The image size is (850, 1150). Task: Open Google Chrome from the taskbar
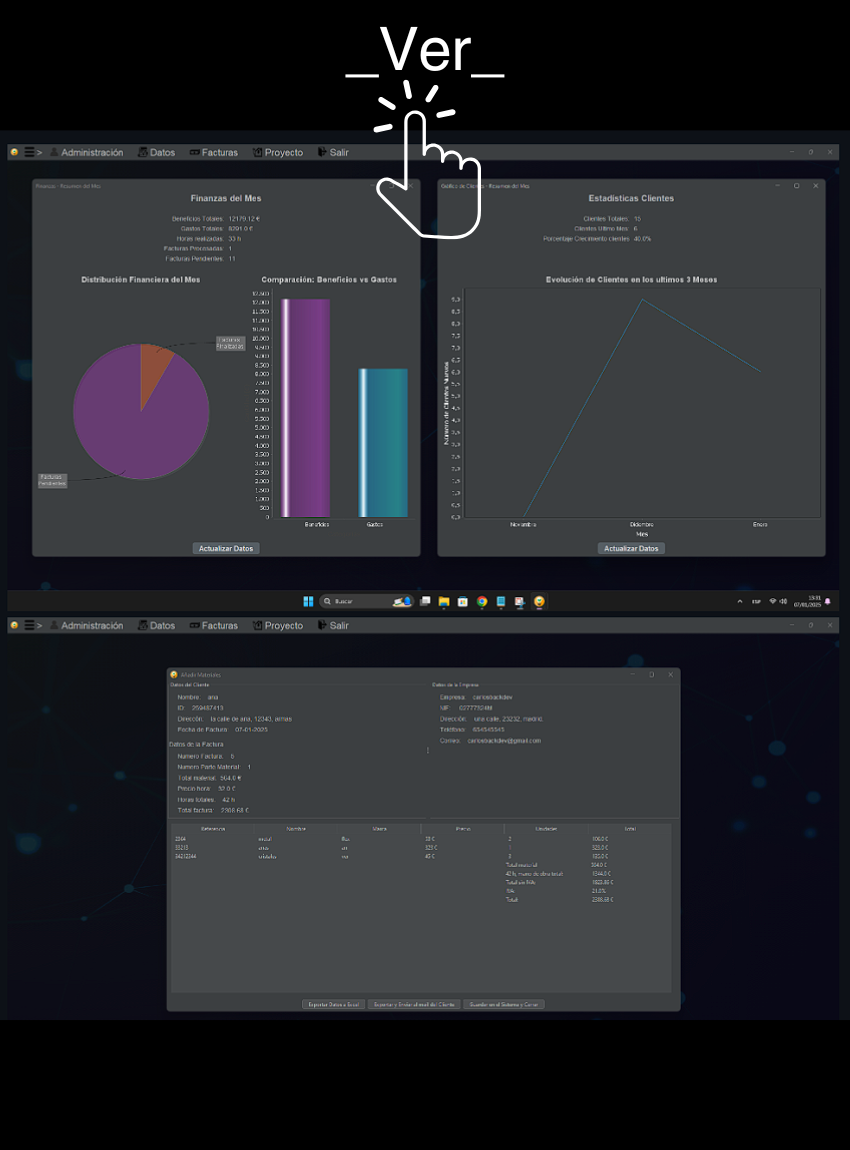click(482, 602)
